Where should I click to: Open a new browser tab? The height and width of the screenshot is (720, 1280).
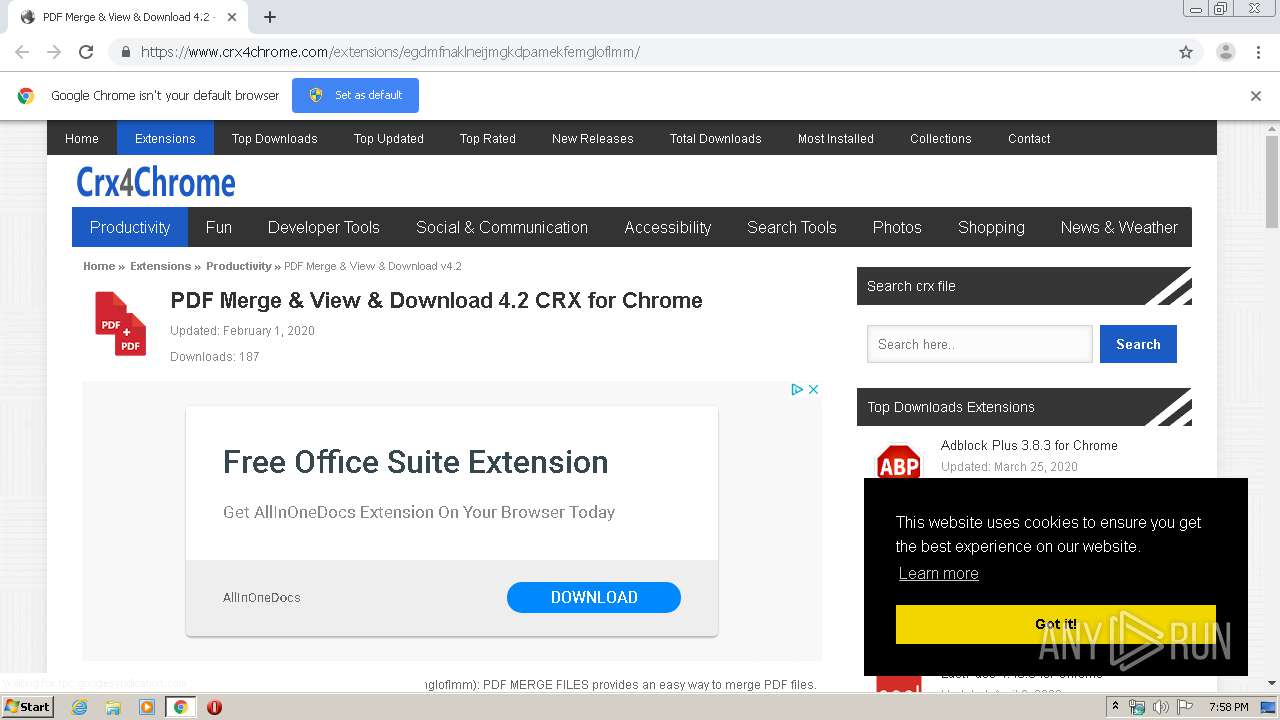point(269,17)
